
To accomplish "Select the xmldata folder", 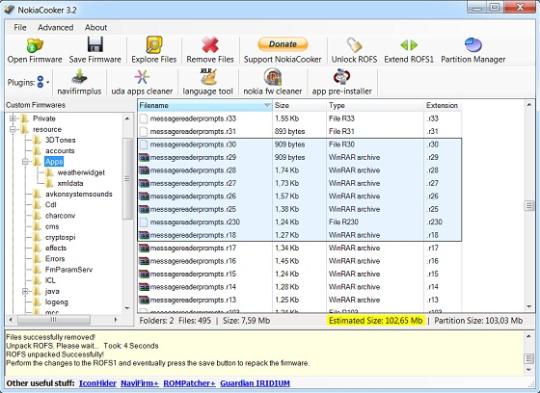I will point(70,183).
